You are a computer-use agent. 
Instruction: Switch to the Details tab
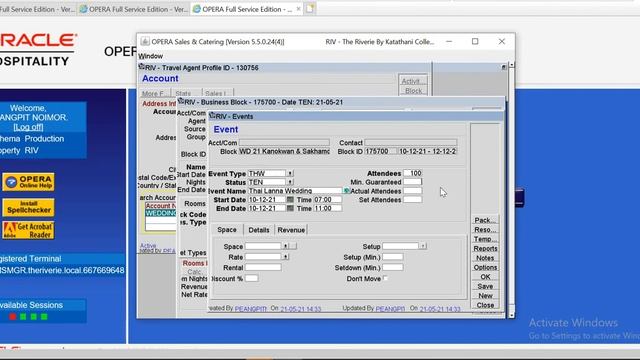[x=259, y=230]
